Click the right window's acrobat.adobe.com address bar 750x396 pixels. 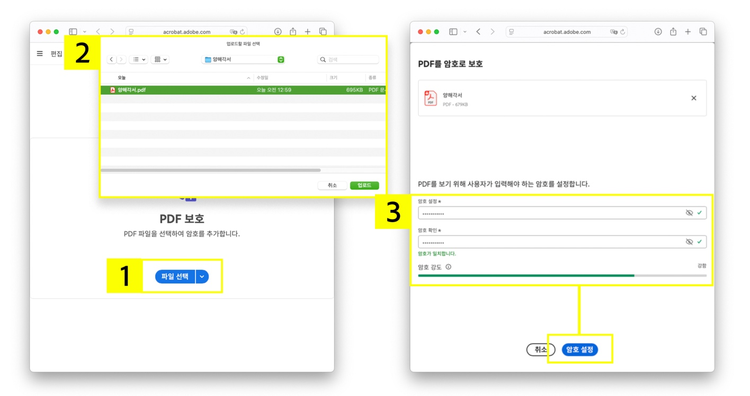[x=567, y=32]
